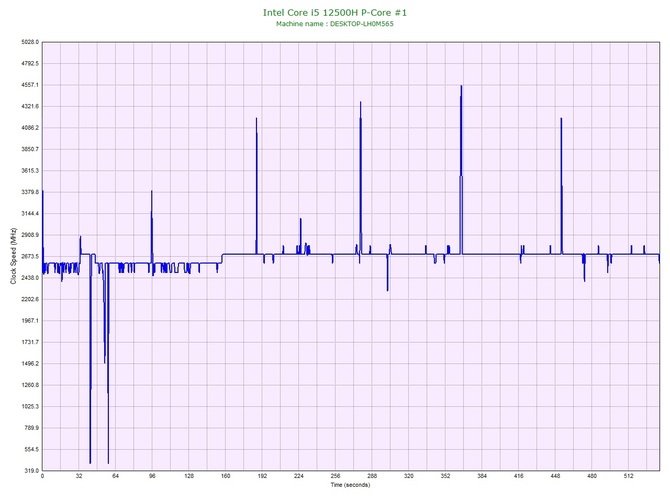Click the 1731.7 y-axis value
The height and width of the screenshot is (502, 670).
tap(30, 342)
